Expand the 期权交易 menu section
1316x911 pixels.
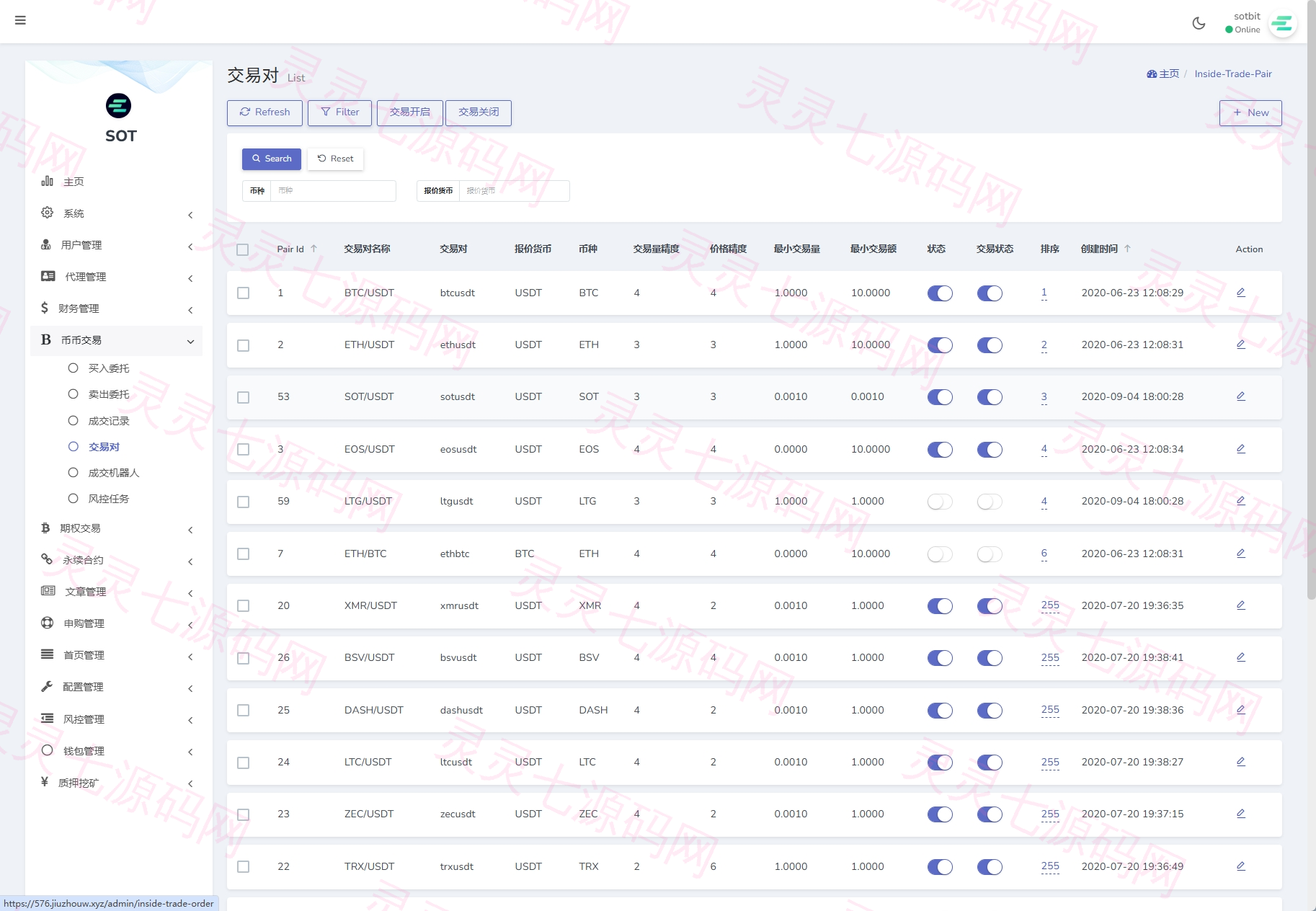pos(116,528)
